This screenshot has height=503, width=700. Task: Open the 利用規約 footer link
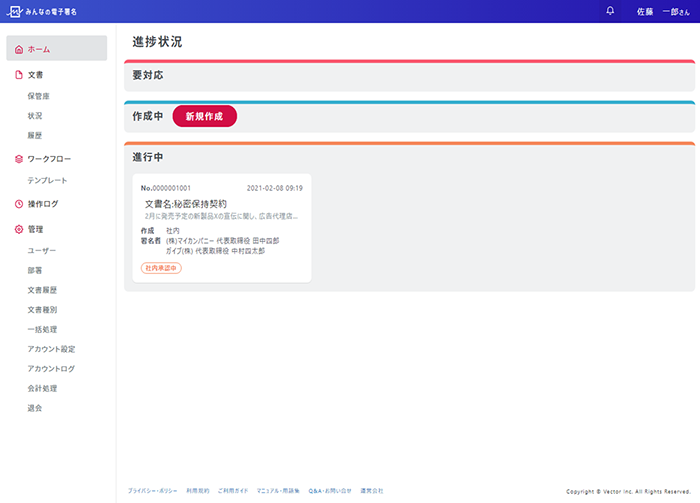[197, 491]
